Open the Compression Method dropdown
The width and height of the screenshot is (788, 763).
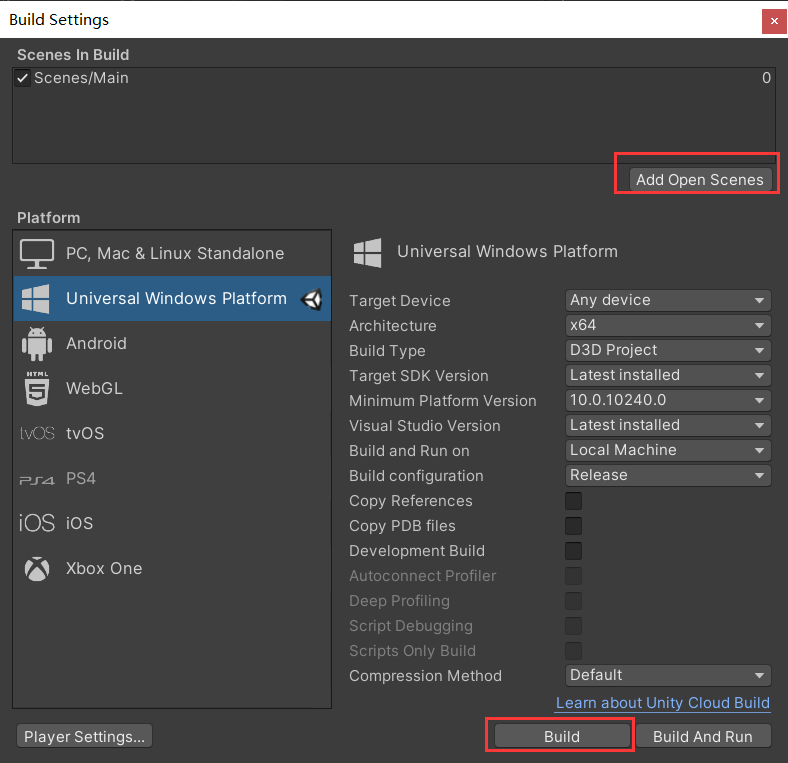coord(668,676)
